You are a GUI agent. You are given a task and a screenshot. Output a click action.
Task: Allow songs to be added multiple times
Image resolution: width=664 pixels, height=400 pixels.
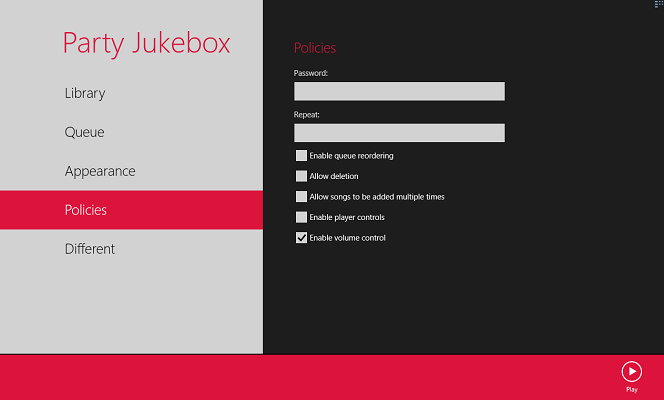(301, 196)
